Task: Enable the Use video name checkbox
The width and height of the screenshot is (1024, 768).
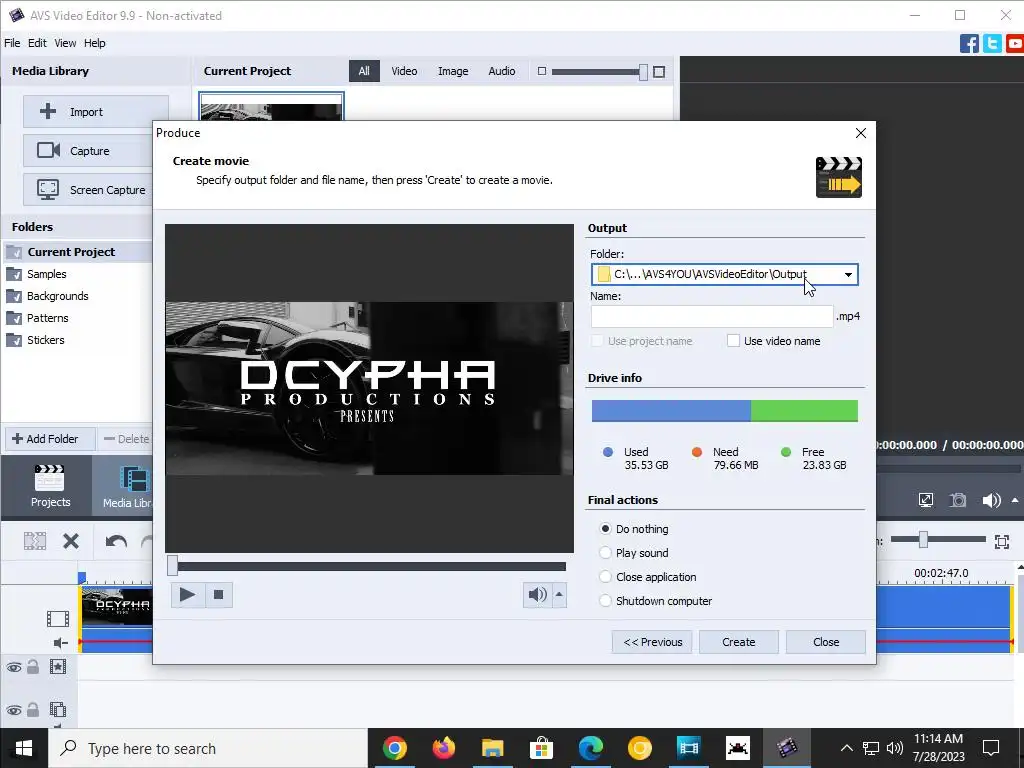Action: (x=733, y=341)
